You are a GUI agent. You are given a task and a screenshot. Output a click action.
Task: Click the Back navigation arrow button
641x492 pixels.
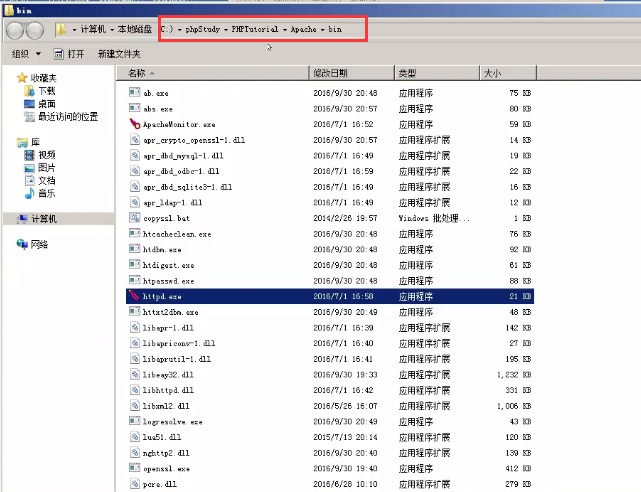pos(16,30)
